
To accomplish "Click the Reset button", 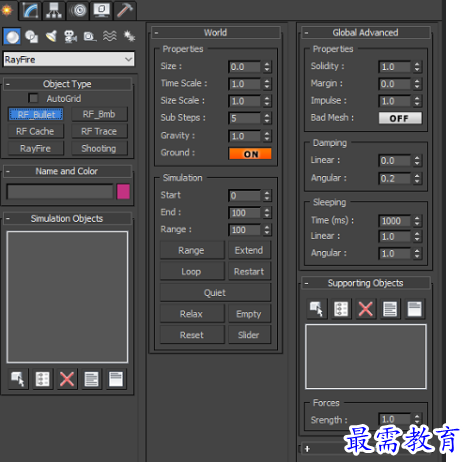I will pyautogui.click(x=192, y=335).
